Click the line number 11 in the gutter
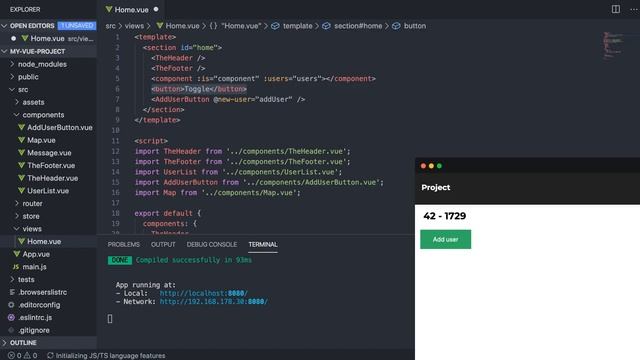The image size is (640, 360). (116, 141)
